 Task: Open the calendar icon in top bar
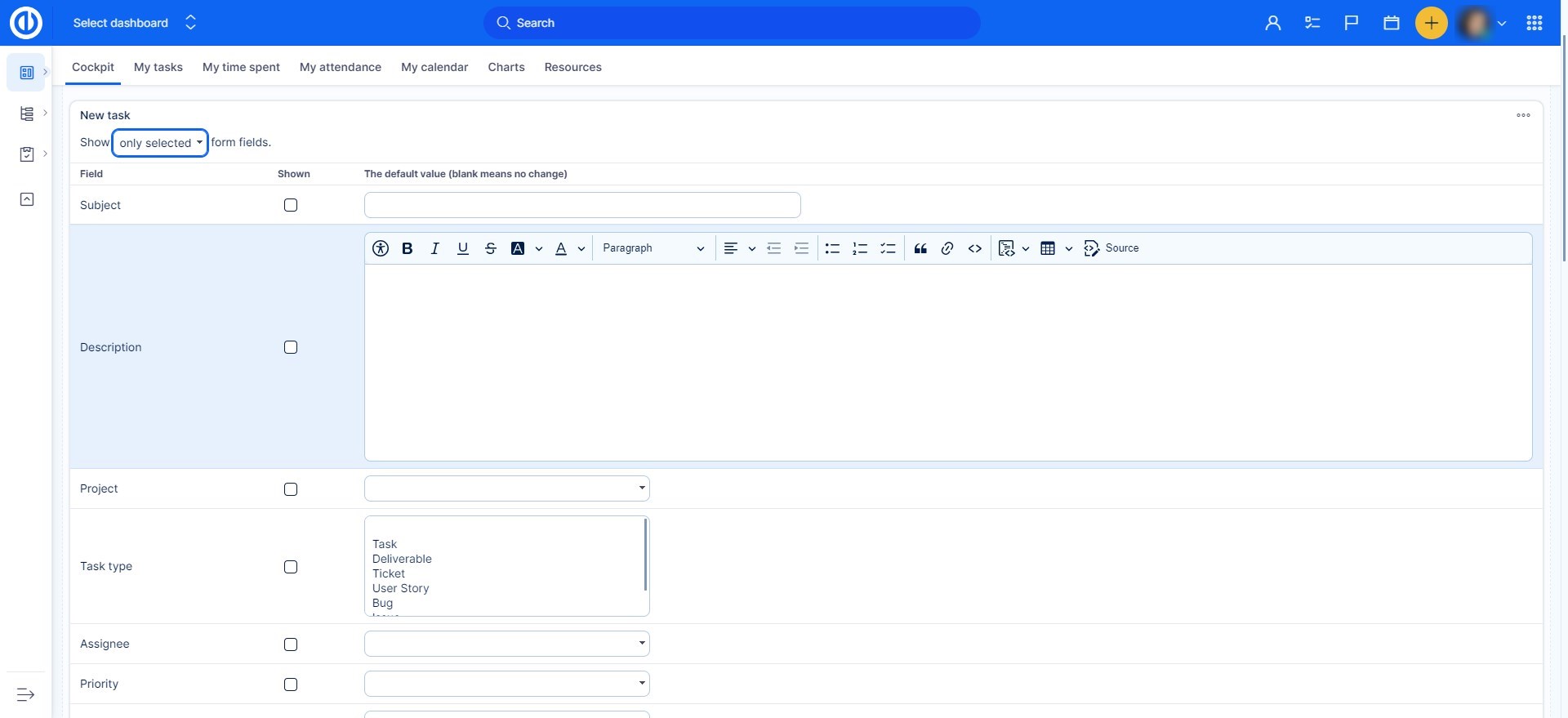pyautogui.click(x=1391, y=23)
